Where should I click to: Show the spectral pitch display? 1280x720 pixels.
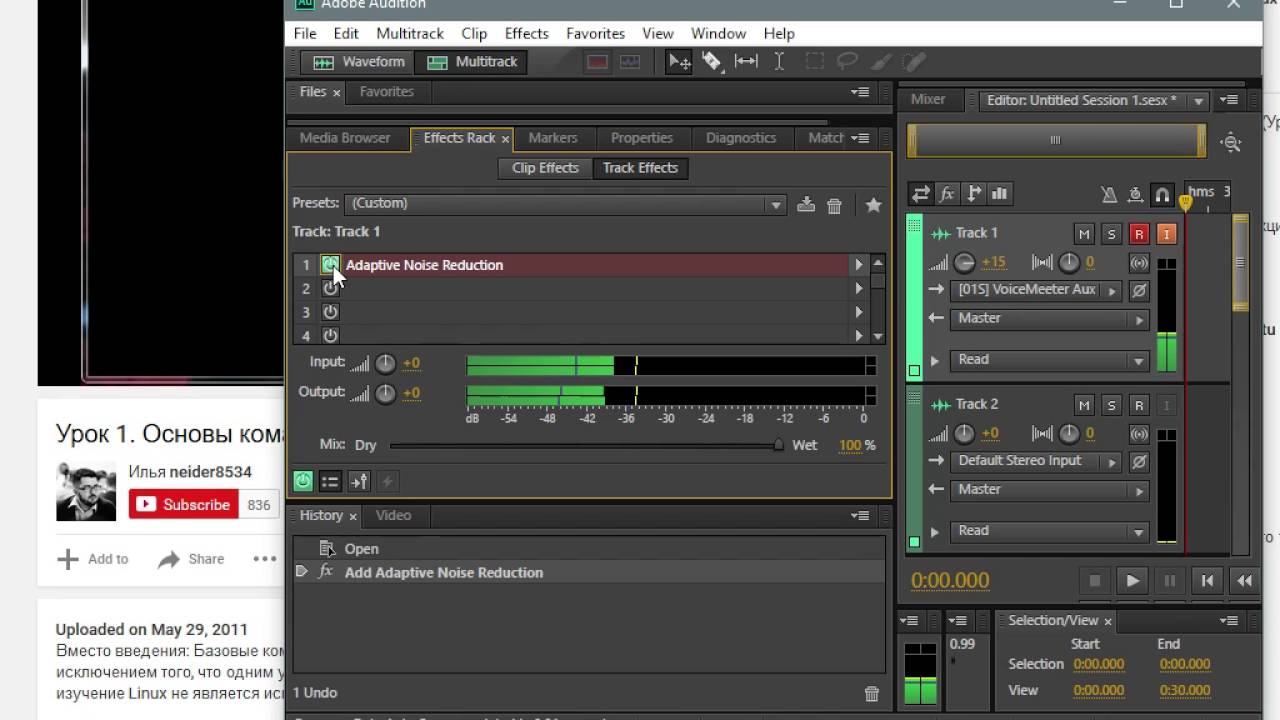[630, 62]
